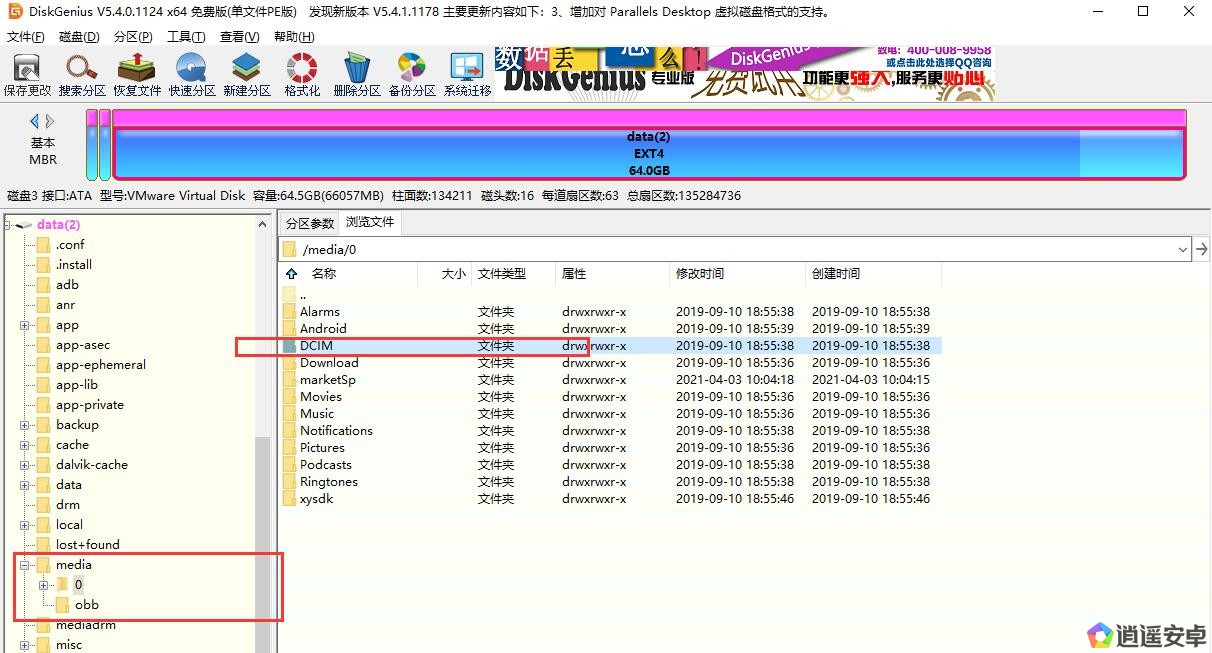Expand the app folder in tree

(x=24, y=325)
